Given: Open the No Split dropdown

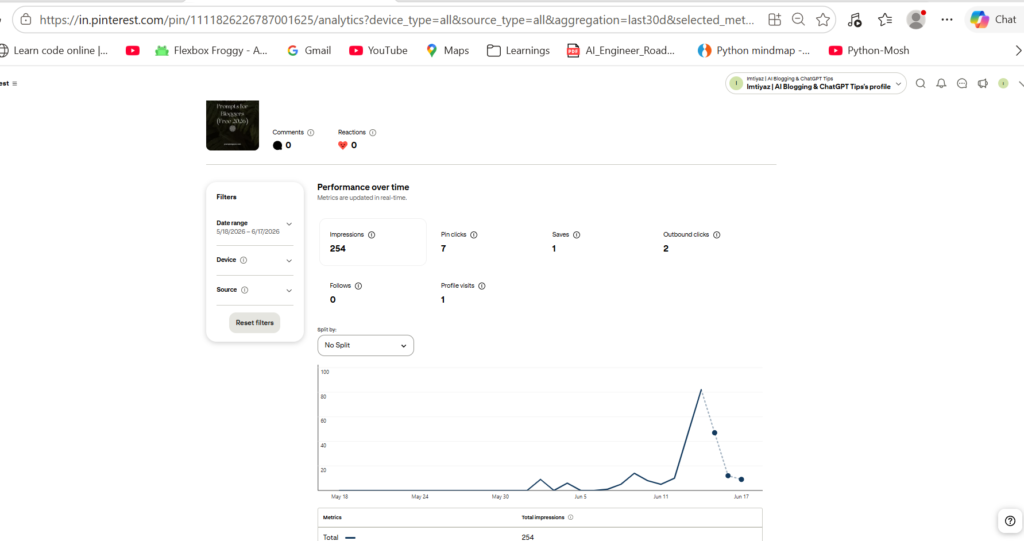Looking at the screenshot, I should click(366, 345).
